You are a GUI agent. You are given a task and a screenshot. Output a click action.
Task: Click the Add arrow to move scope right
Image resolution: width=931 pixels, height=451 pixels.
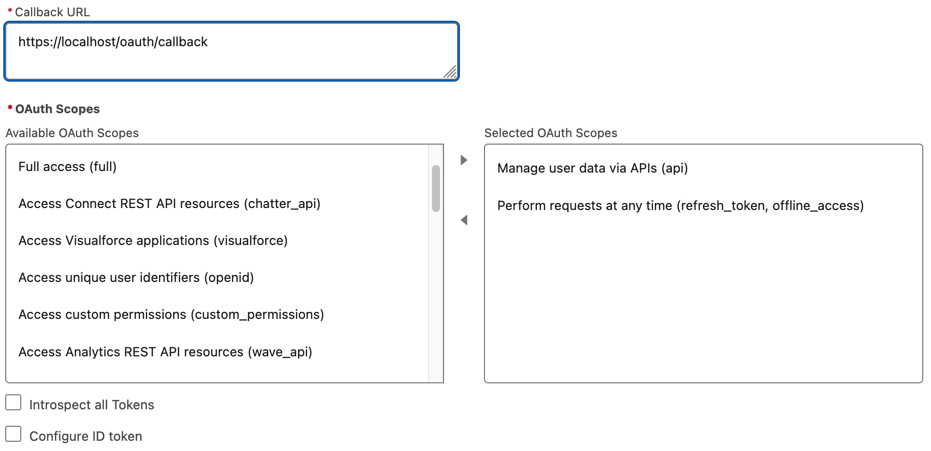[464, 160]
